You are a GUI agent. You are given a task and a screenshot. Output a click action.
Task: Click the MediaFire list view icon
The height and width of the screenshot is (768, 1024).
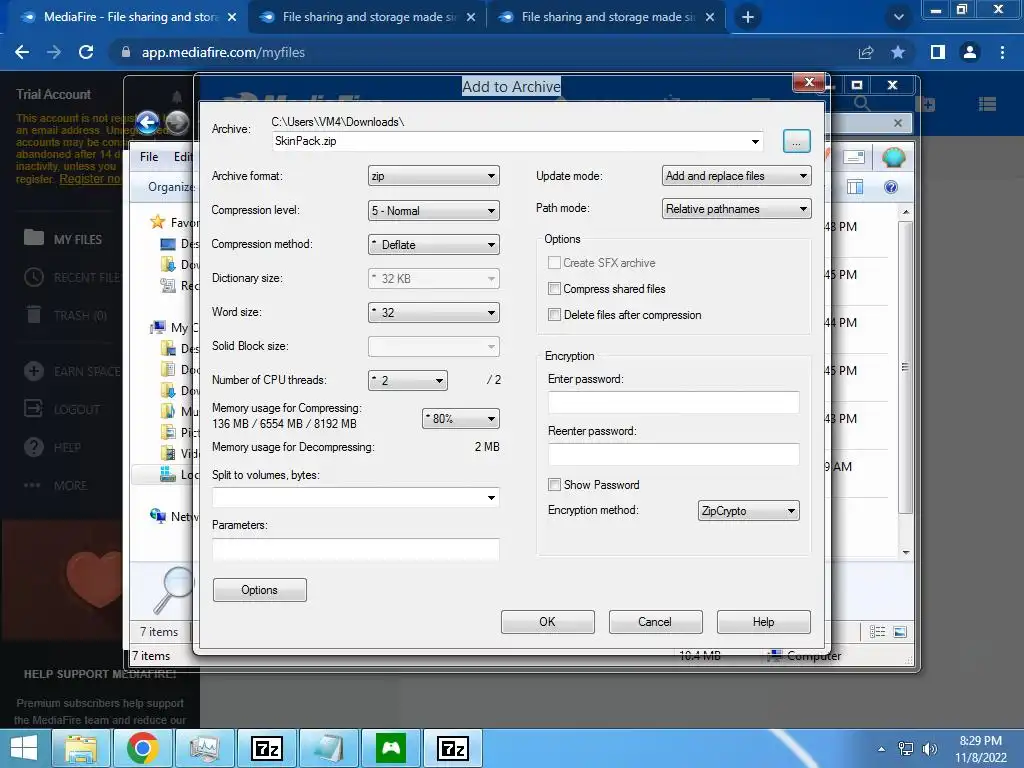987,104
